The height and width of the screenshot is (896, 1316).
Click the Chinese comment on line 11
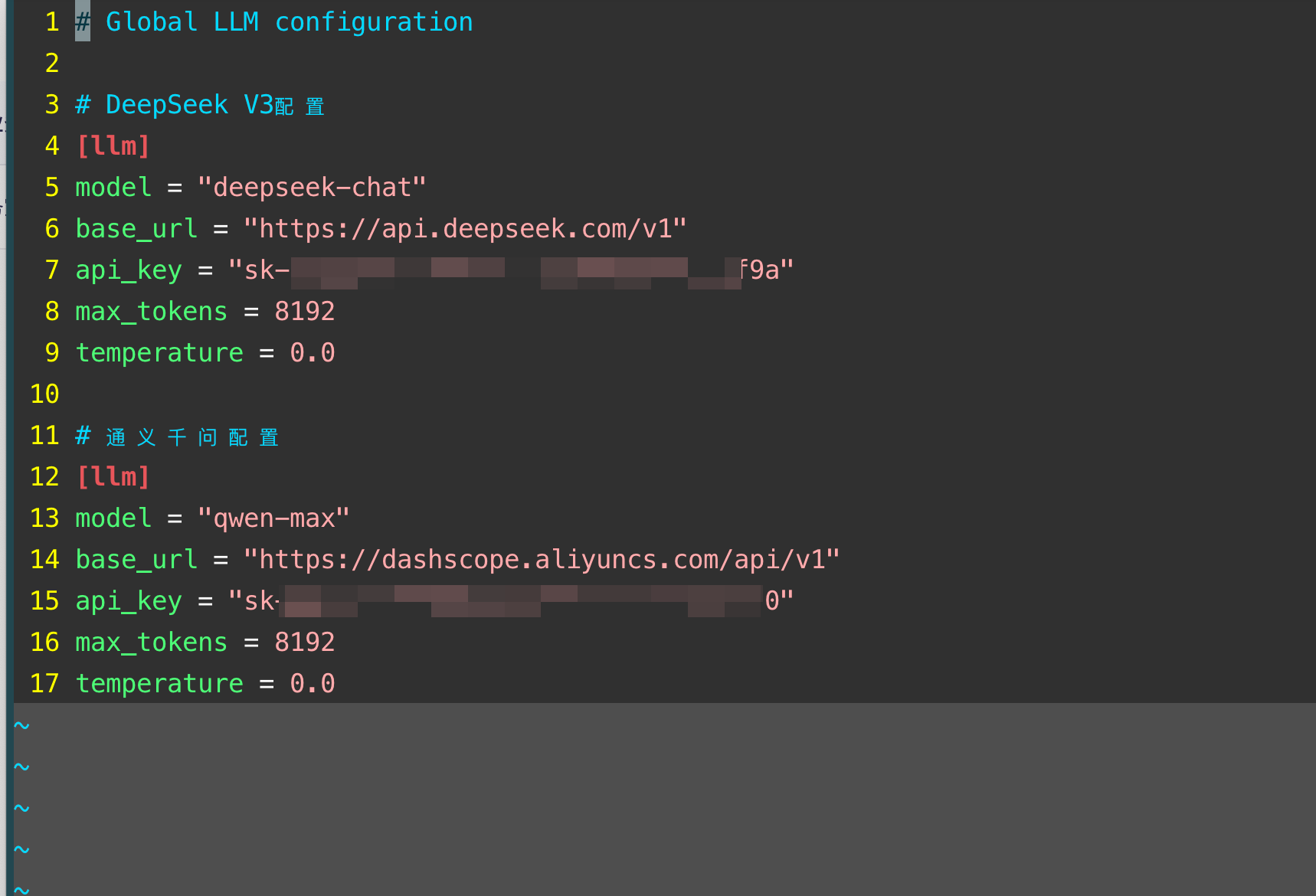tap(192, 437)
